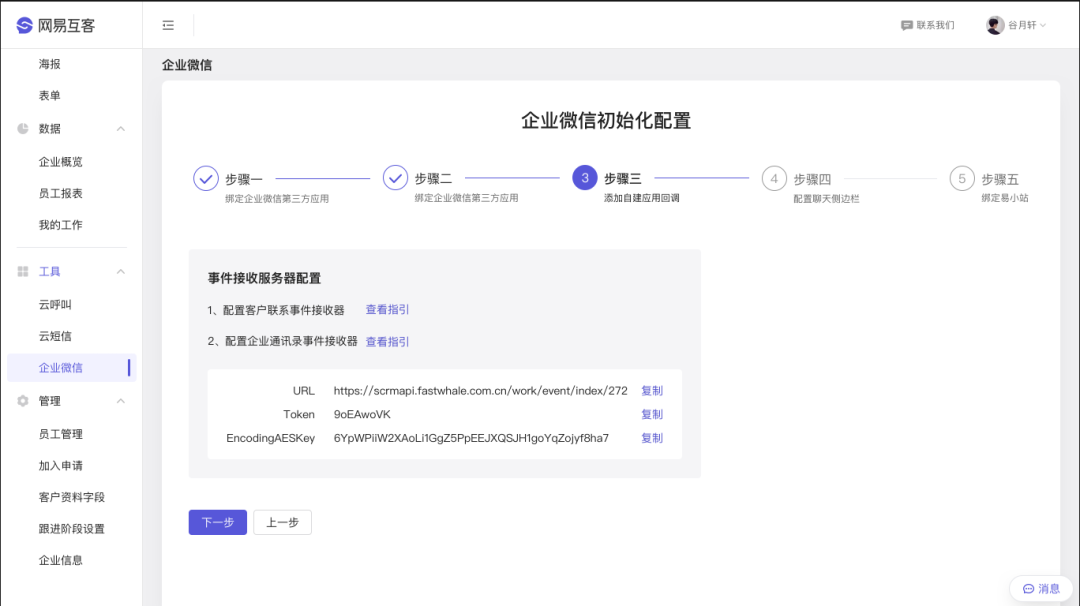Screen dimensions: 1080x606
Task: Click the step 4 number circle
Action: point(774,178)
